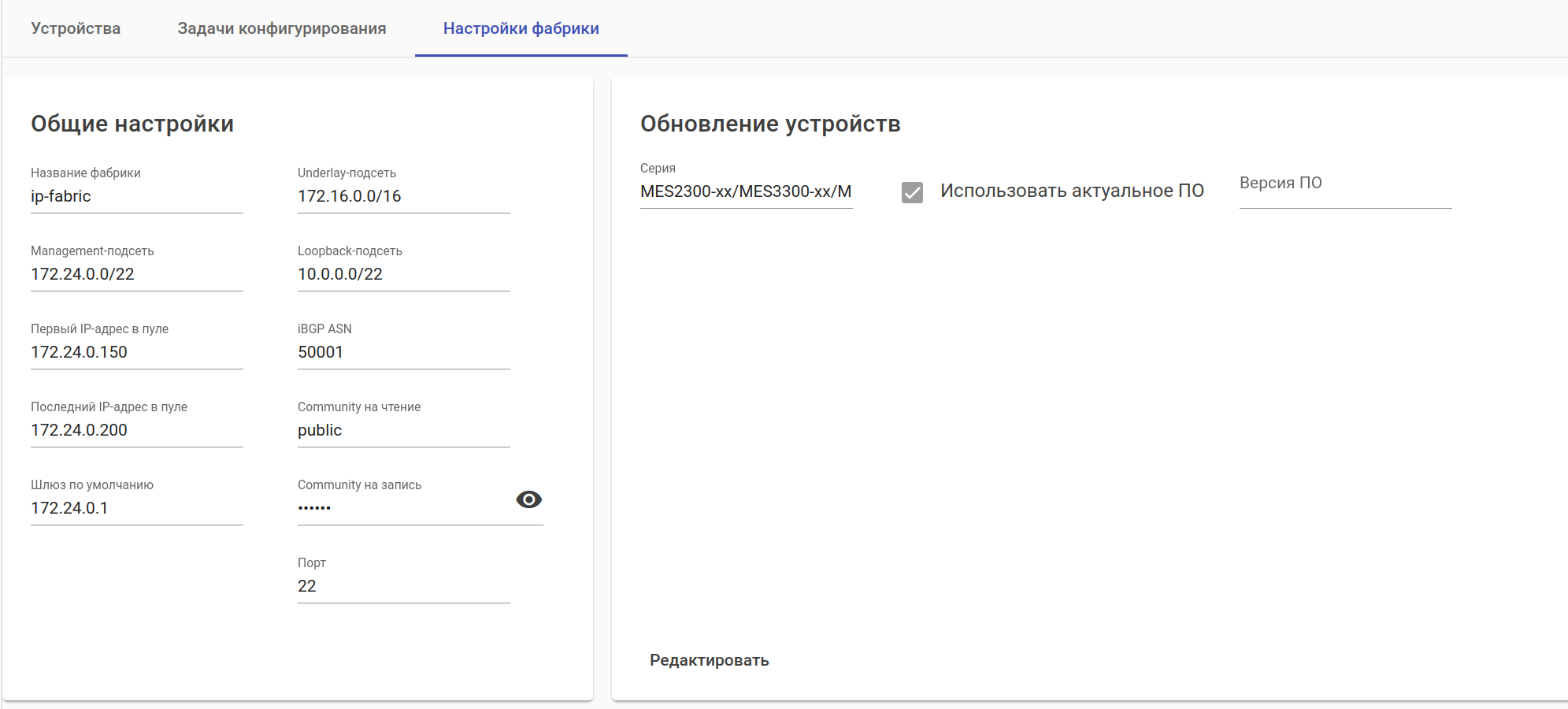Image resolution: width=1568 pixels, height=709 pixels.
Task: Show the write community password
Action: click(528, 499)
